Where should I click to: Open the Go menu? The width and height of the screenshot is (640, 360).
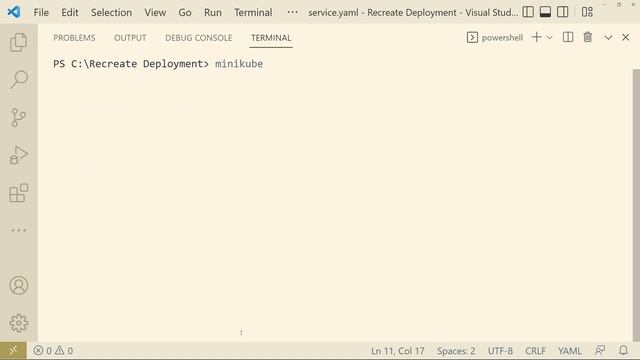(185, 12)
